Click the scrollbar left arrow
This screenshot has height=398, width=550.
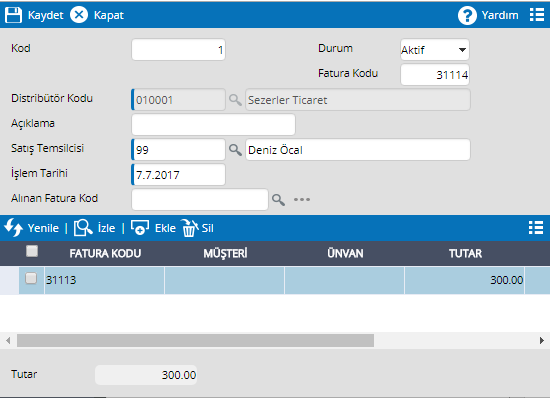tap(8, 340)
